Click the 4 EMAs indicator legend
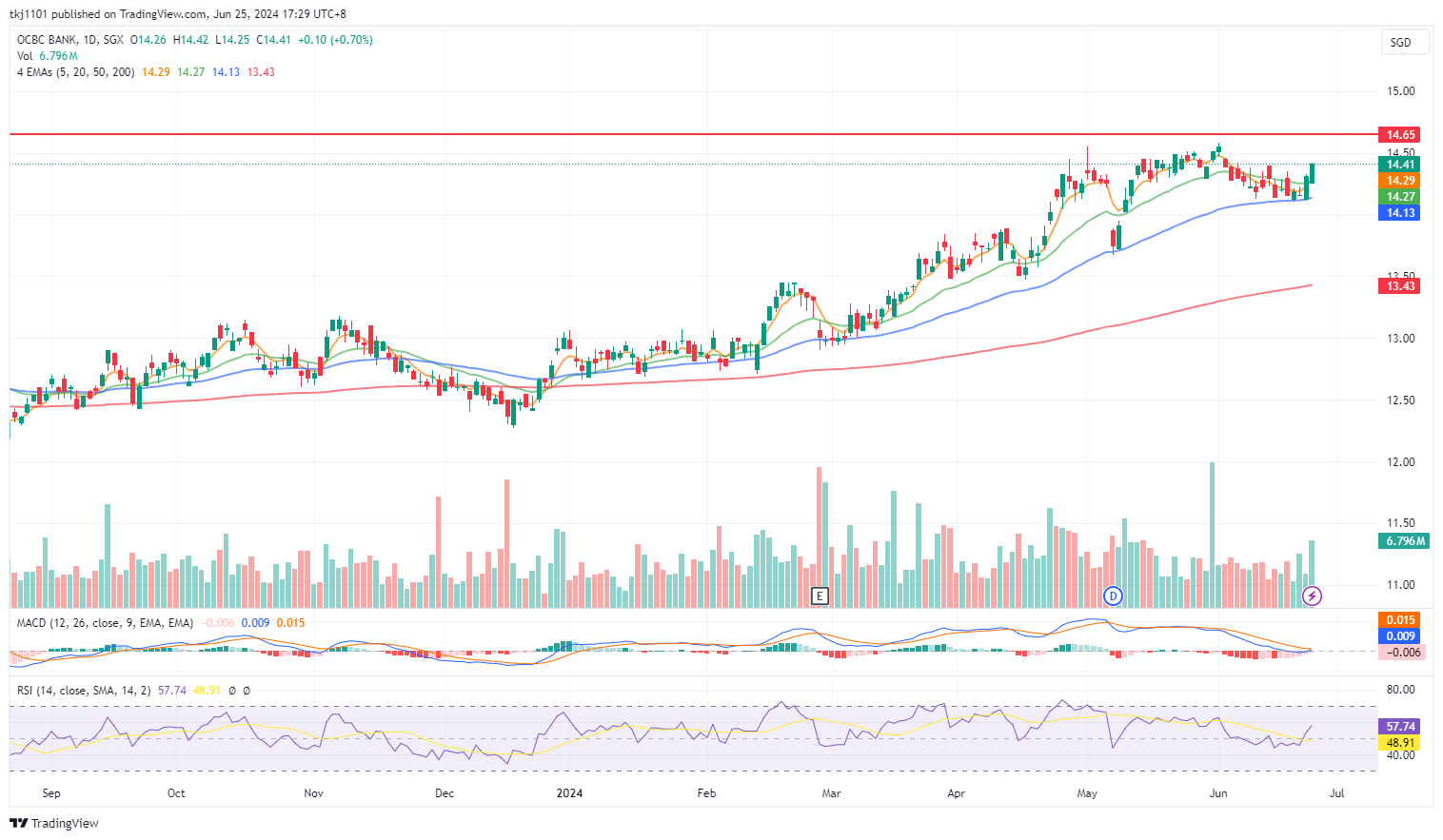This screenshot has width=1443, height=840. pyautogui.click(x=75, y=72)
